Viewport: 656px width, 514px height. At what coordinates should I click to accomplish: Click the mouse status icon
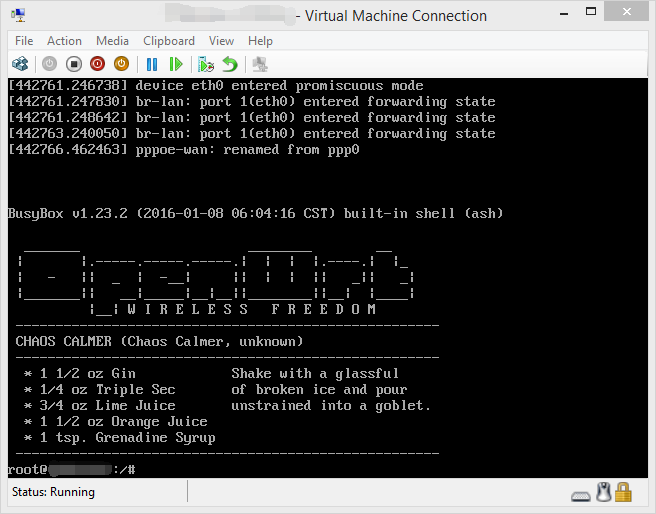603,492
